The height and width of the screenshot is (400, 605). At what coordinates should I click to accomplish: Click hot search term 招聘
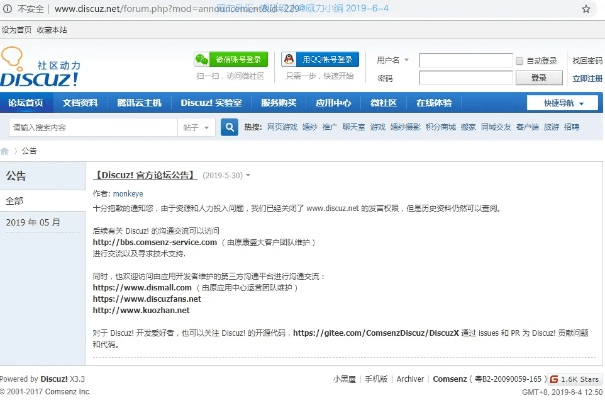571,127
